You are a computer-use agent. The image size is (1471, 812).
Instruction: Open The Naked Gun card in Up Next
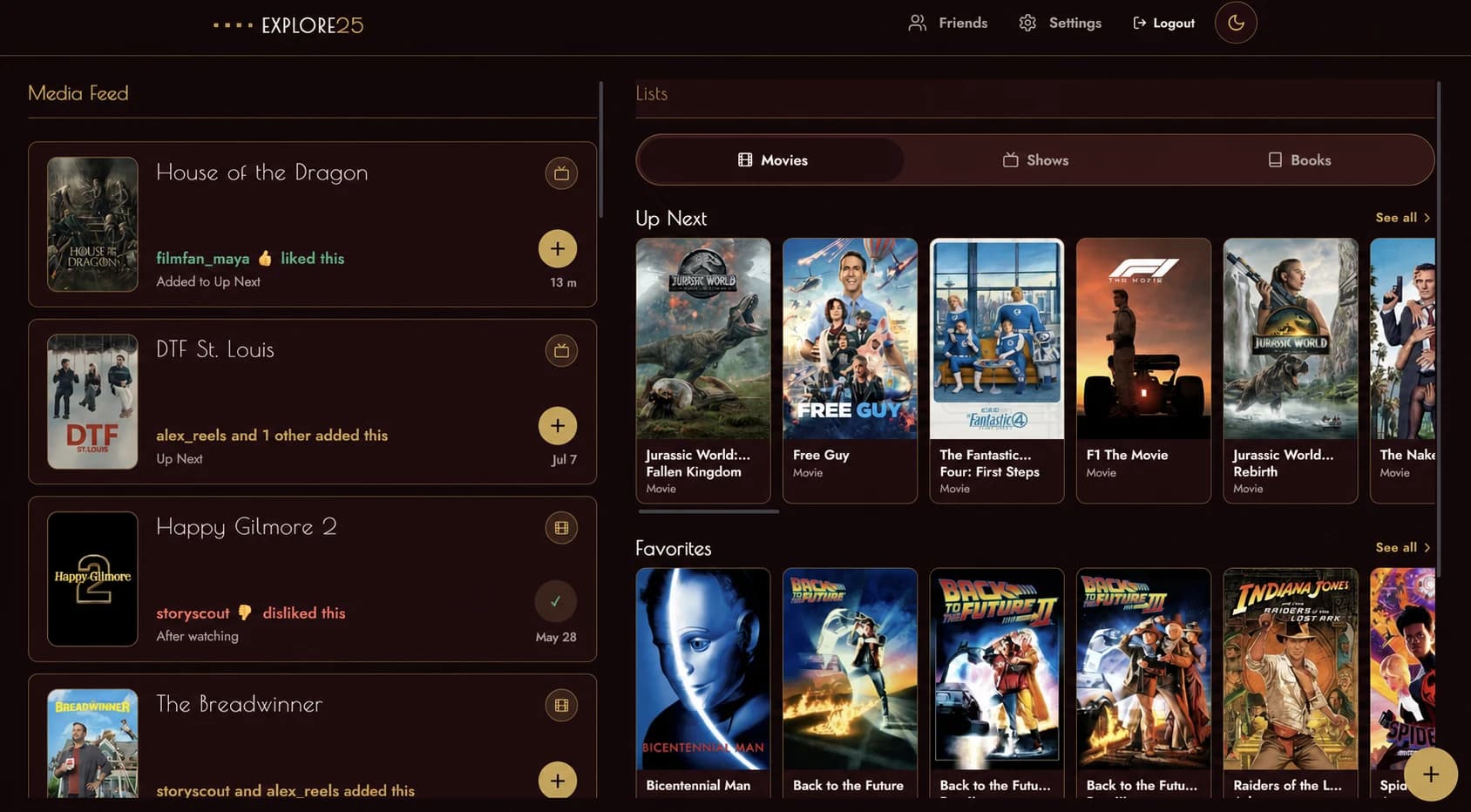pyautogui.click(x=1402, y=370)
